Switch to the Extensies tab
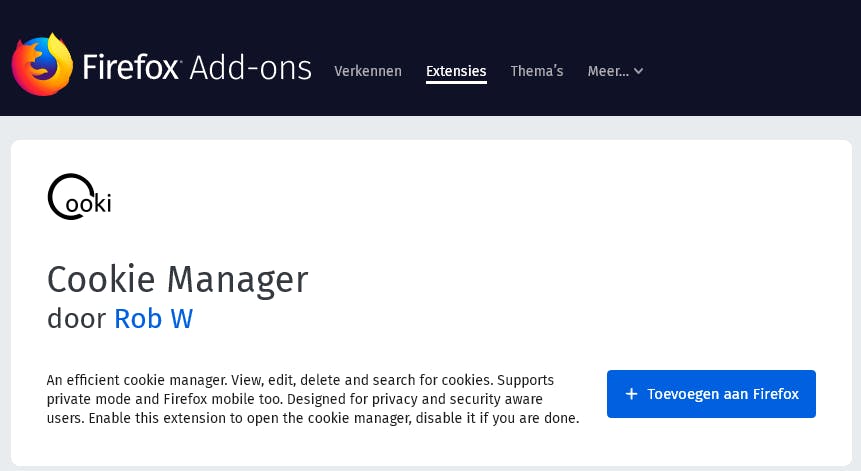The image size is (861, 471). point(456,71)
